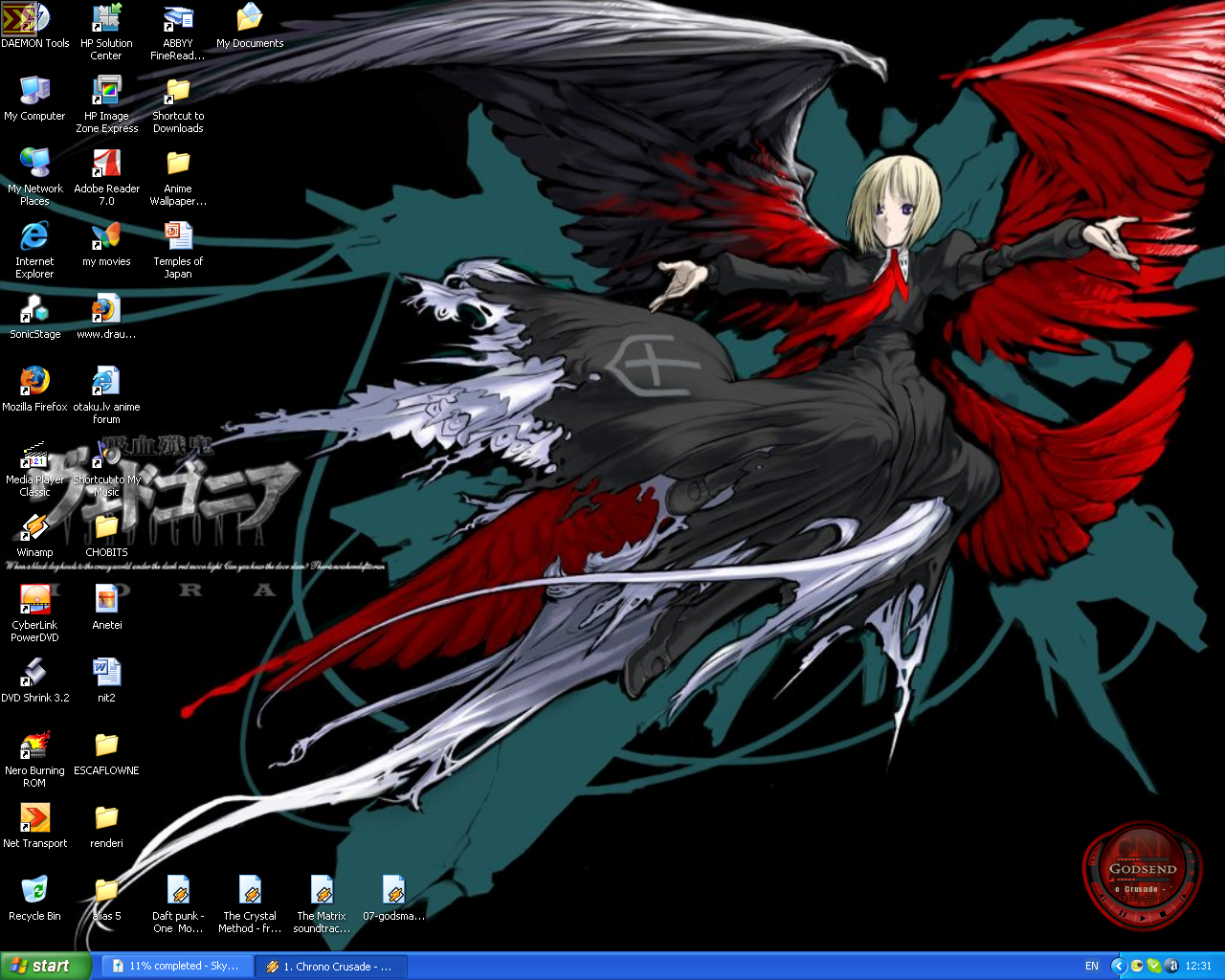Skip to next track in Godsend player

click(x=1183, y=898)
